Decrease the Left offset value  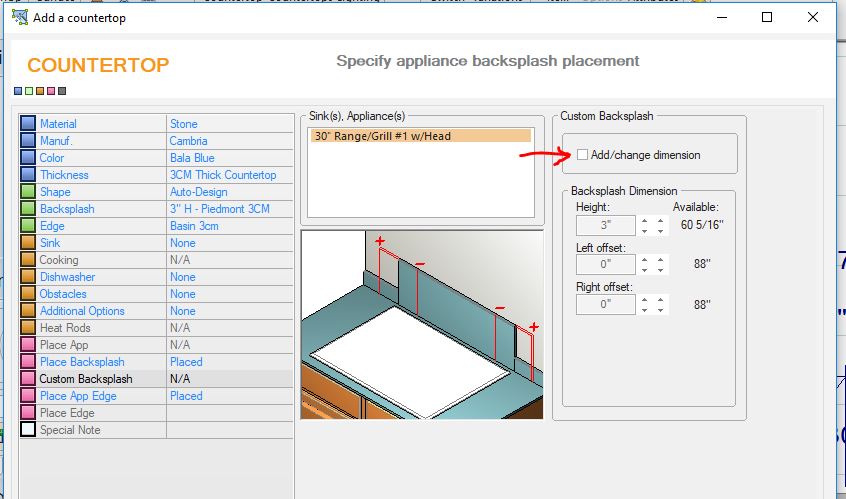[645, 270]
